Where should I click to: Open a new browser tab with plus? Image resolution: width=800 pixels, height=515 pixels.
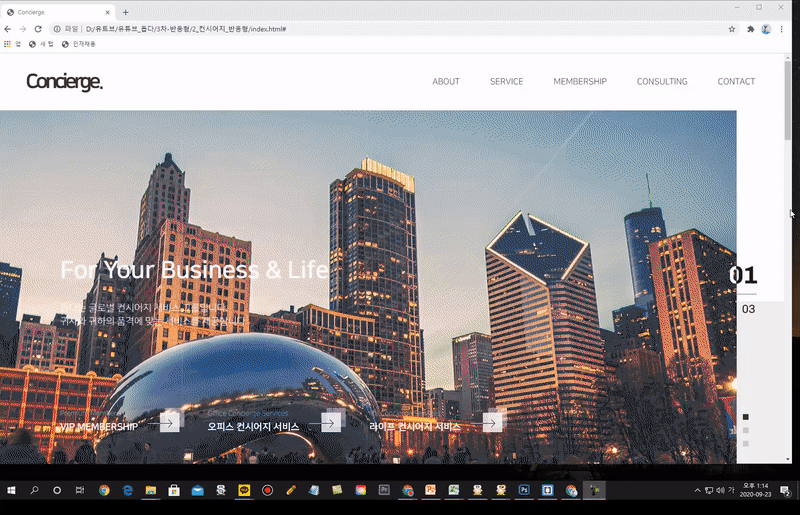(126, 12)
